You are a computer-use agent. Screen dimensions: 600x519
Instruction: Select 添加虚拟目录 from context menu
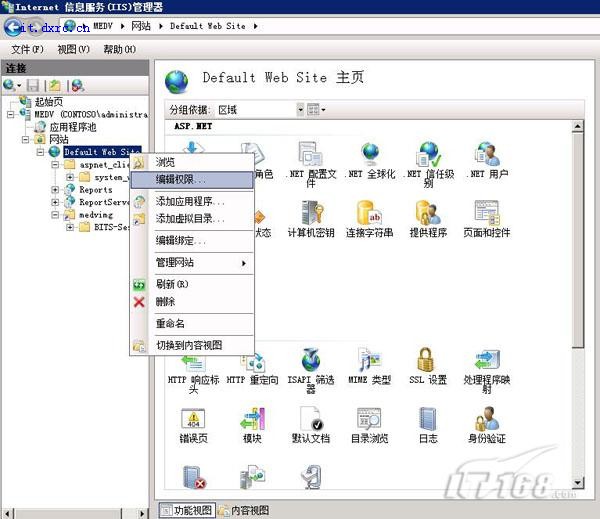(190, 218)
